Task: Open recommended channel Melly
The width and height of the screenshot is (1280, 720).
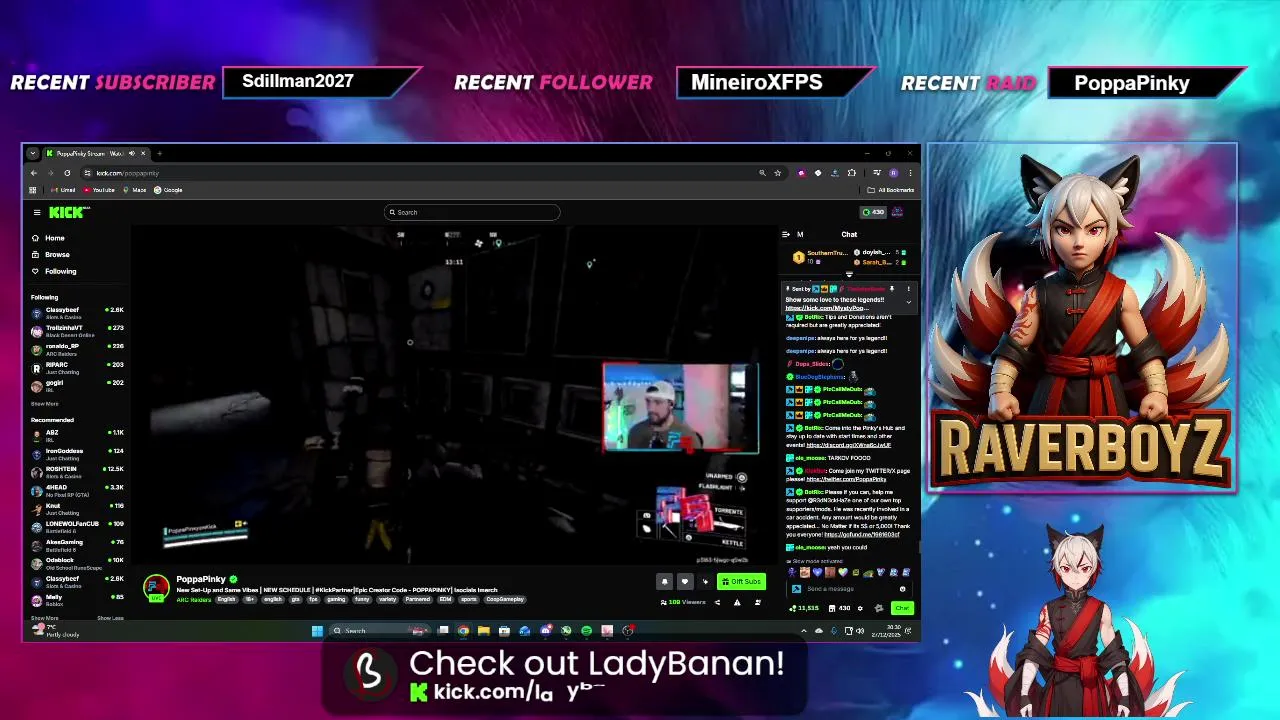Action: [x=77, y=599]
